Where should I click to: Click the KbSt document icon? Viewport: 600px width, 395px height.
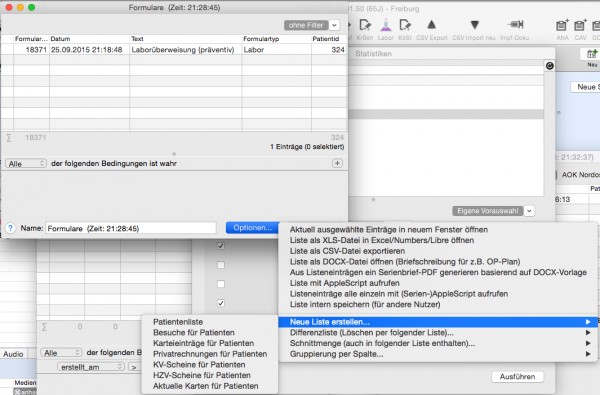[405, 25]
